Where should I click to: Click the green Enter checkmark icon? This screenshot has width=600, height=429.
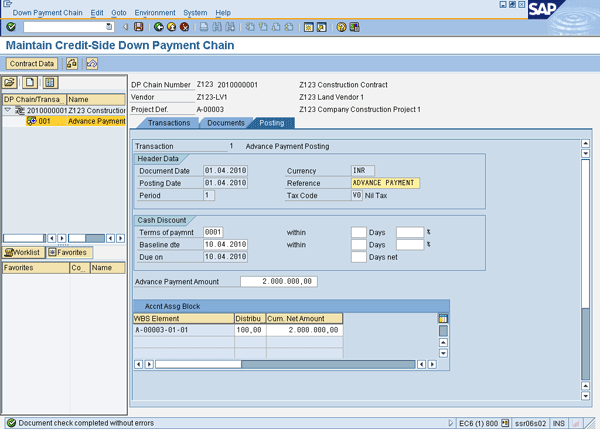tap(11, 27)
